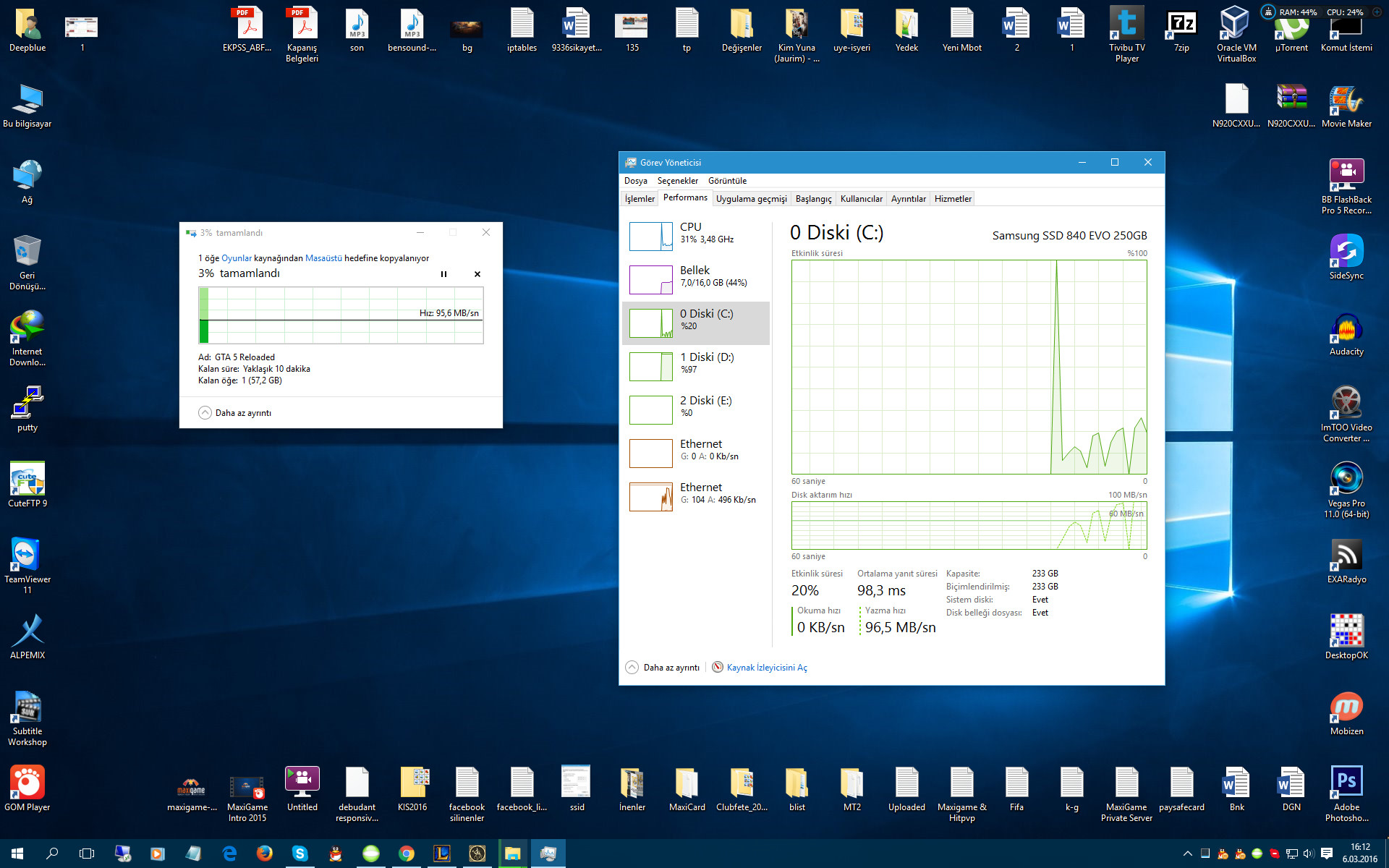Launch CuteFTP 9 shortcut
Screen dimensions: 1389x868
pos(27,485)
